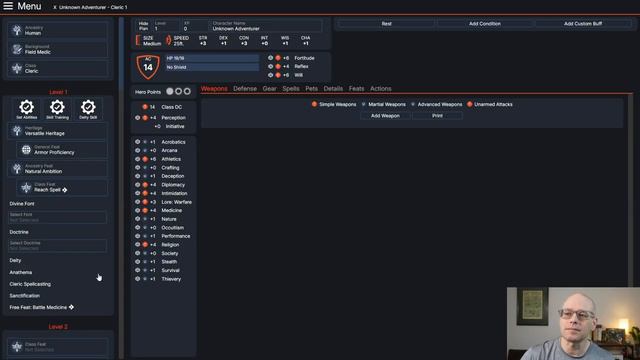Switch to the Weapons tab

tap(214, 89)
